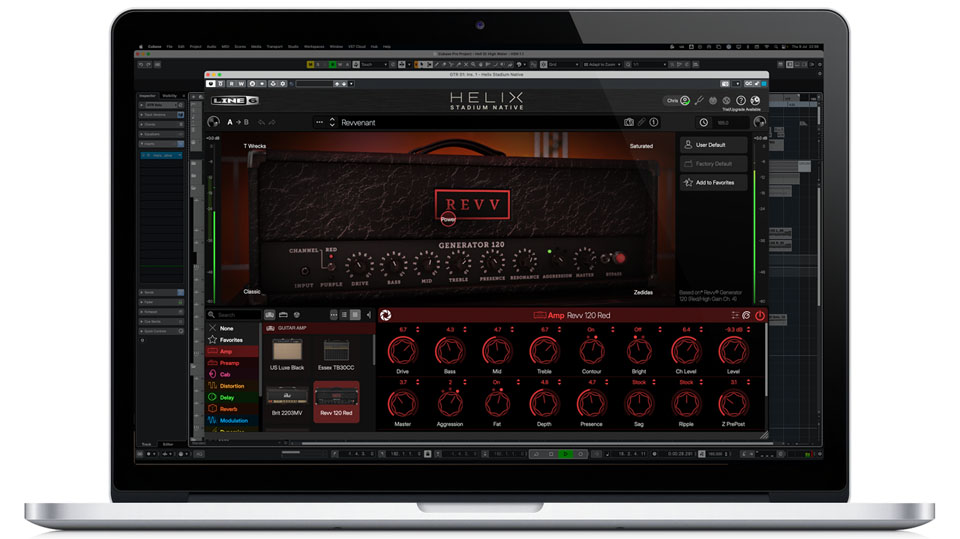Open the tuner fork icon
960x539 pixels.
tap(699, 100)
